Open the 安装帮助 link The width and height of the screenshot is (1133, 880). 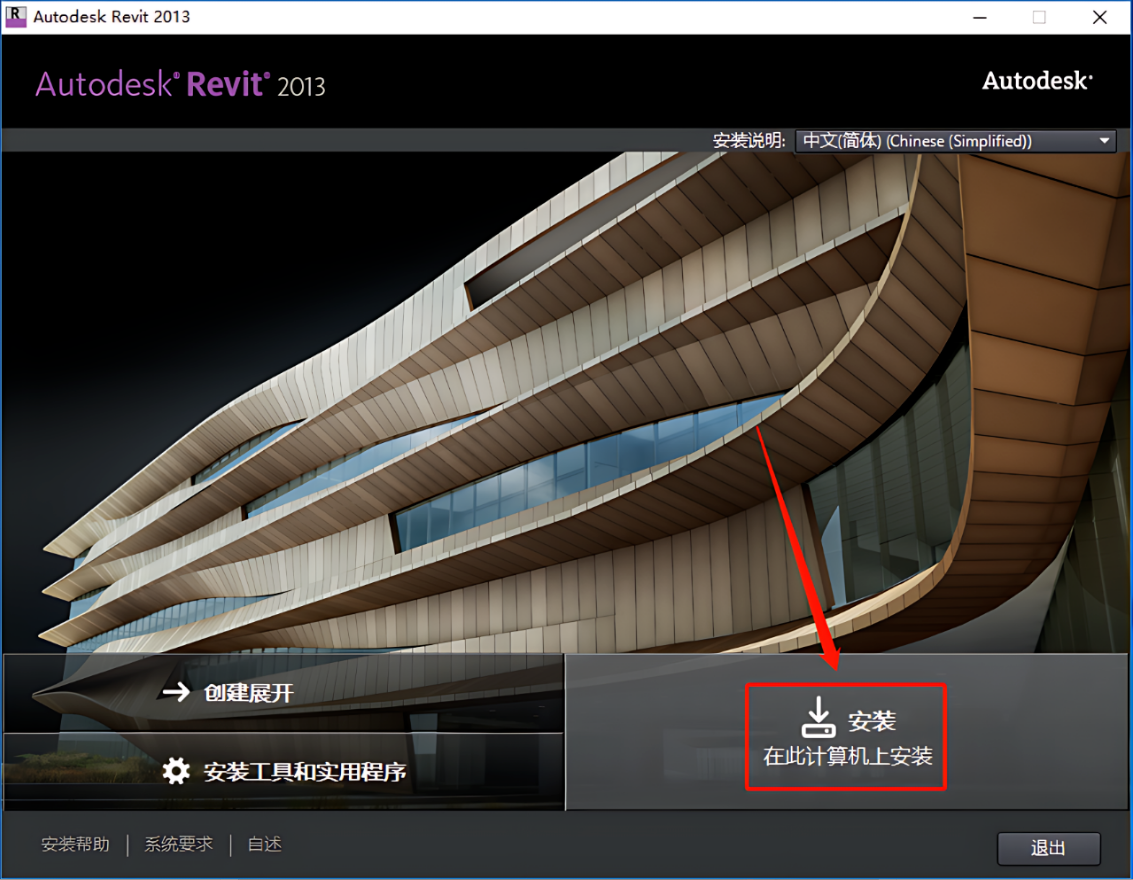point(76,844)
